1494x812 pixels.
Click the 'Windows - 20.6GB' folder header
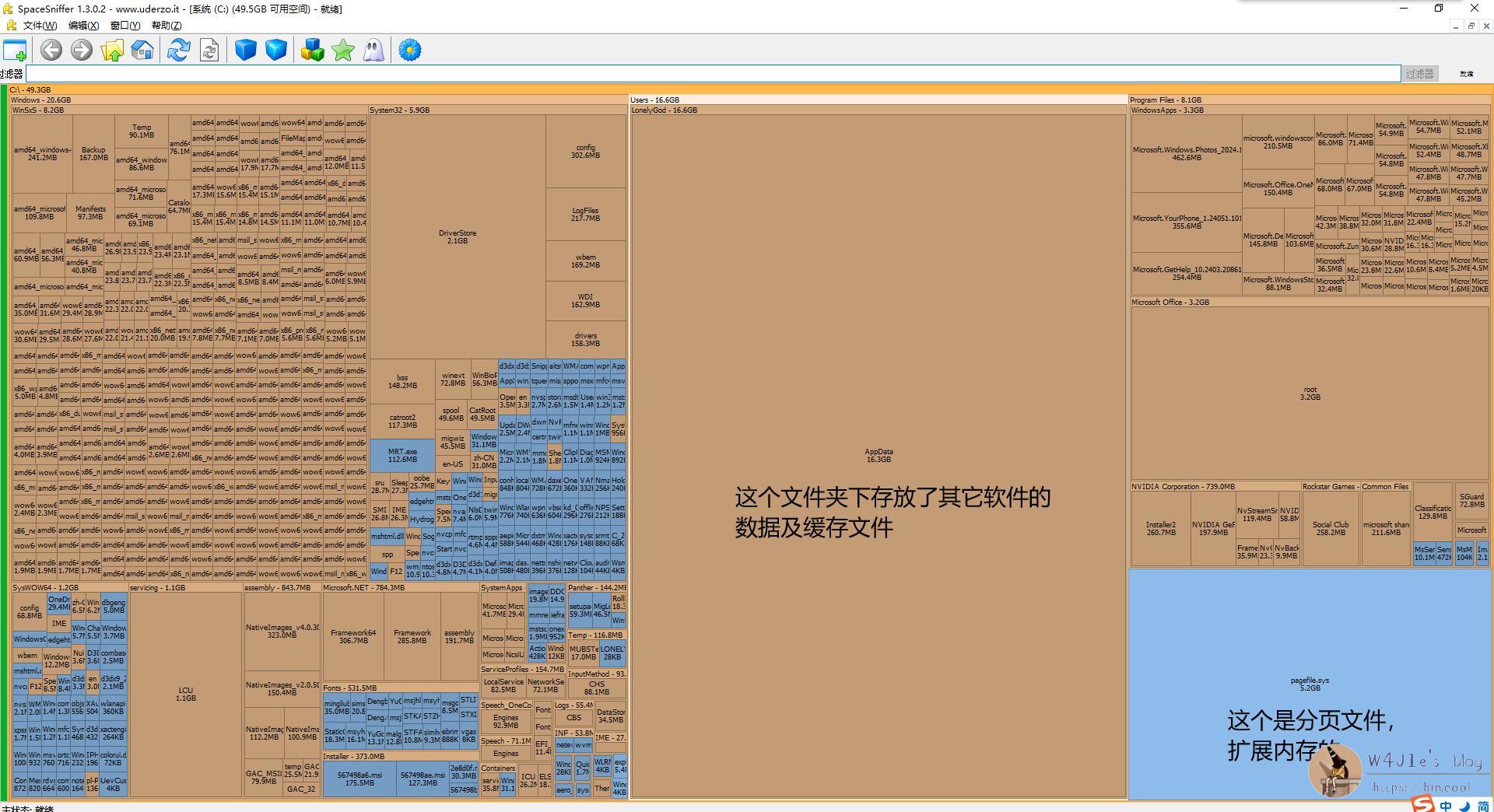(319, 100)
